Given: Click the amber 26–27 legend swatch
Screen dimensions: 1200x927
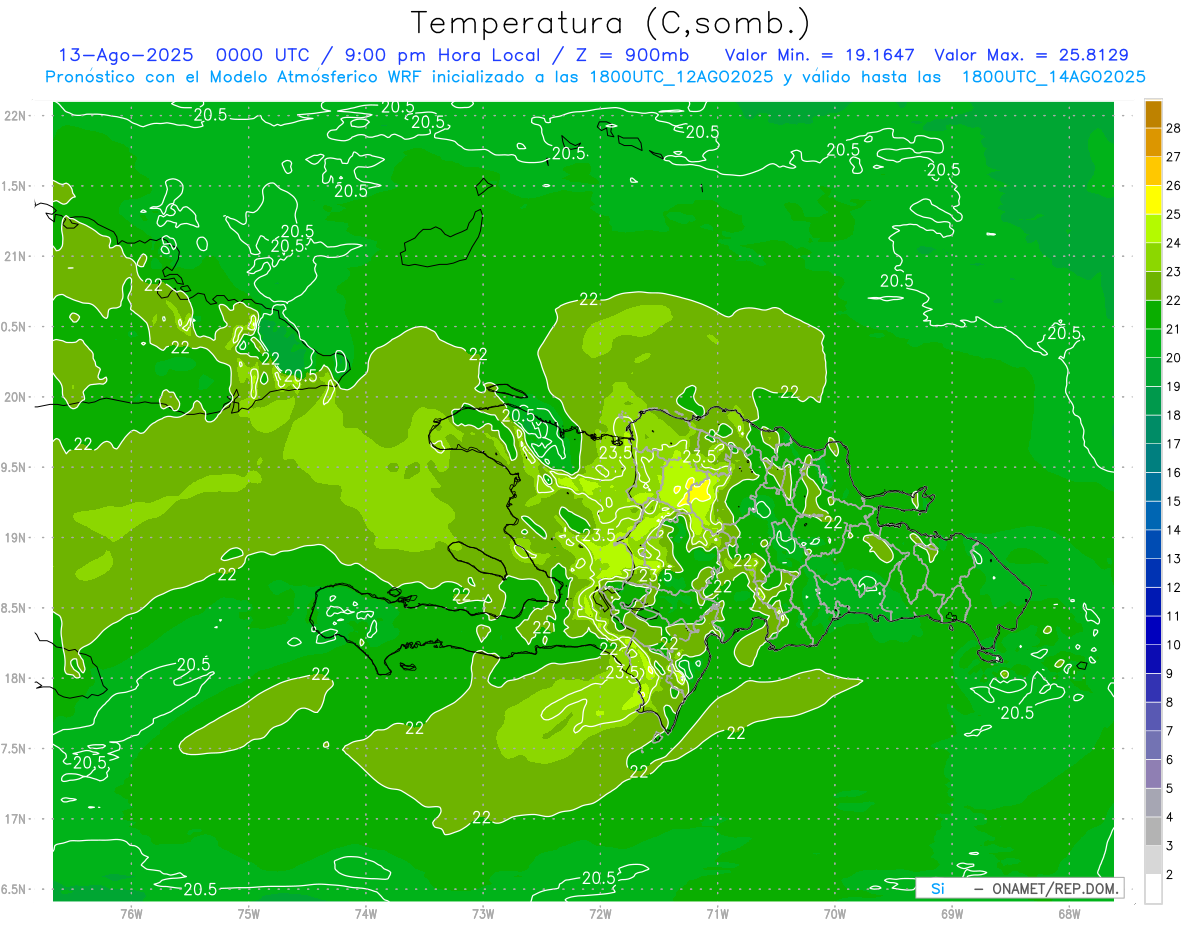Looking at the screenshot, I should point(1153,172).
